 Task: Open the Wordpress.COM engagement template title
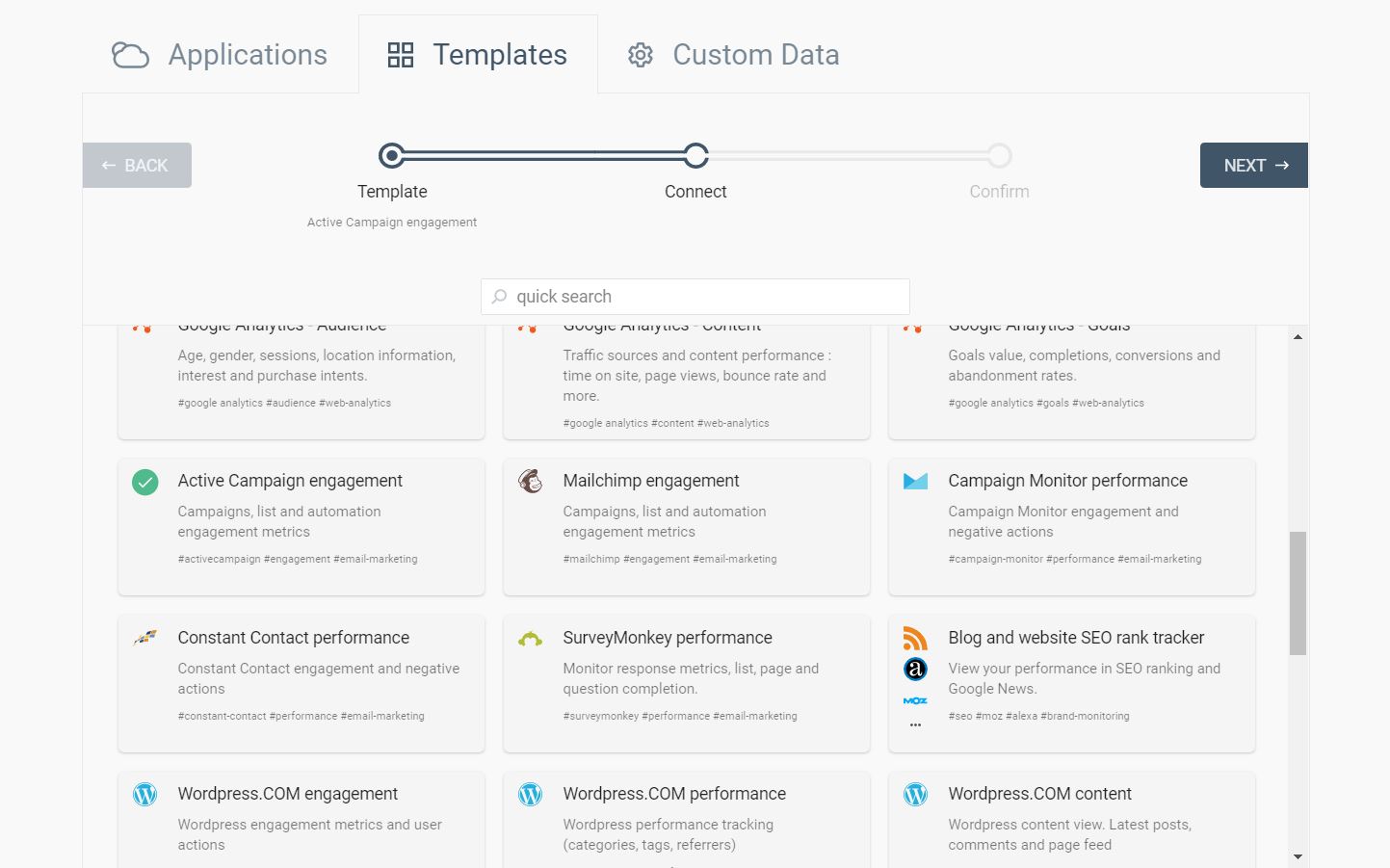tap(287, 794)
